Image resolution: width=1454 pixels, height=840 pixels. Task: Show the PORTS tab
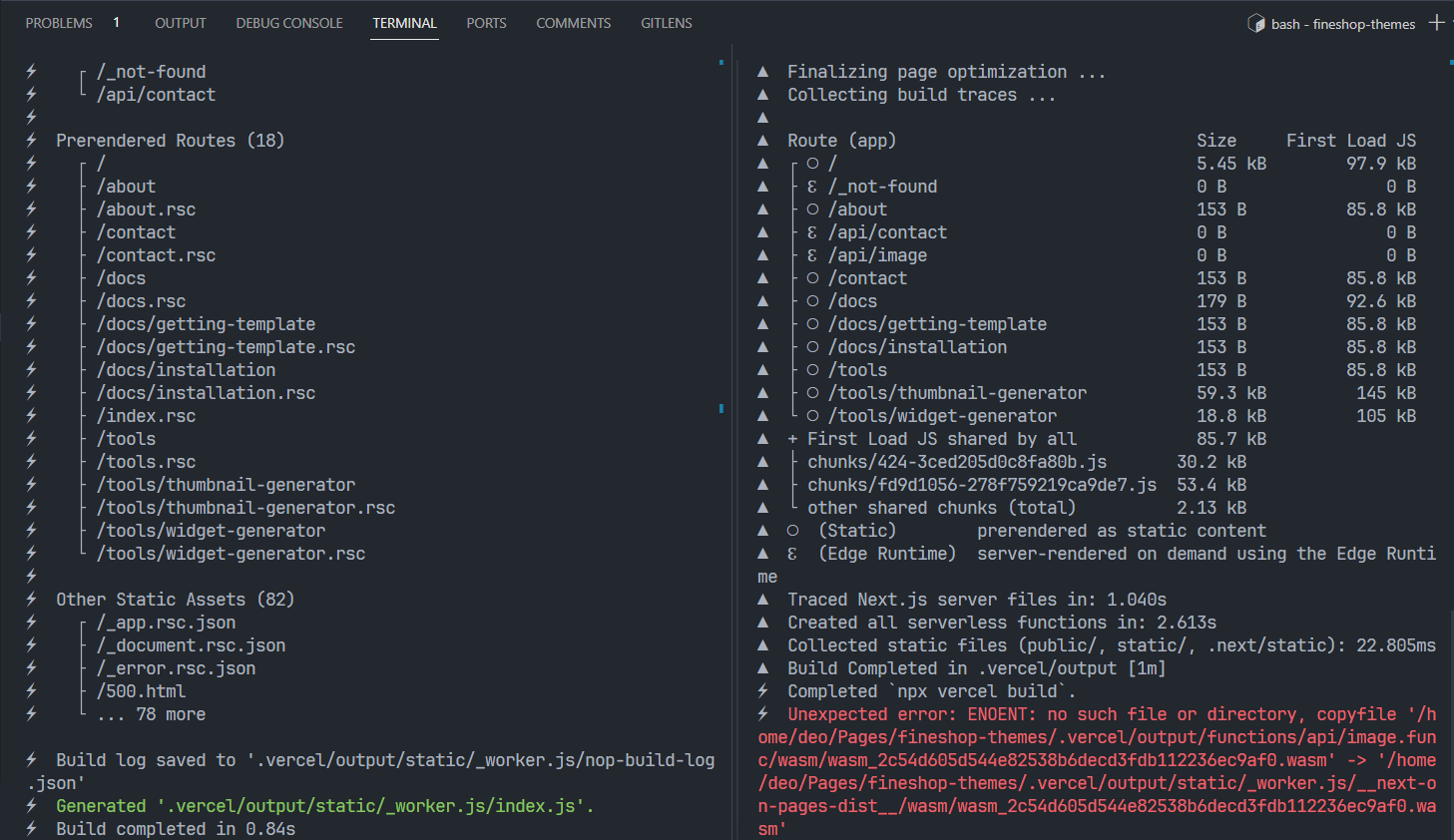pos(486,23)
